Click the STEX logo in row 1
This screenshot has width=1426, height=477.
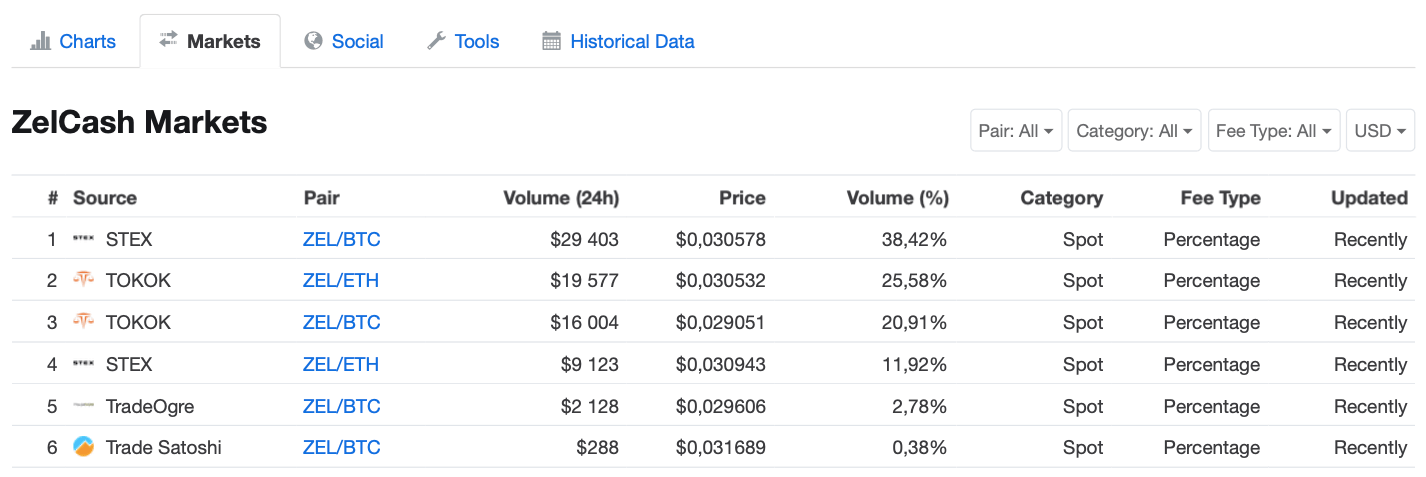(83, 240)
